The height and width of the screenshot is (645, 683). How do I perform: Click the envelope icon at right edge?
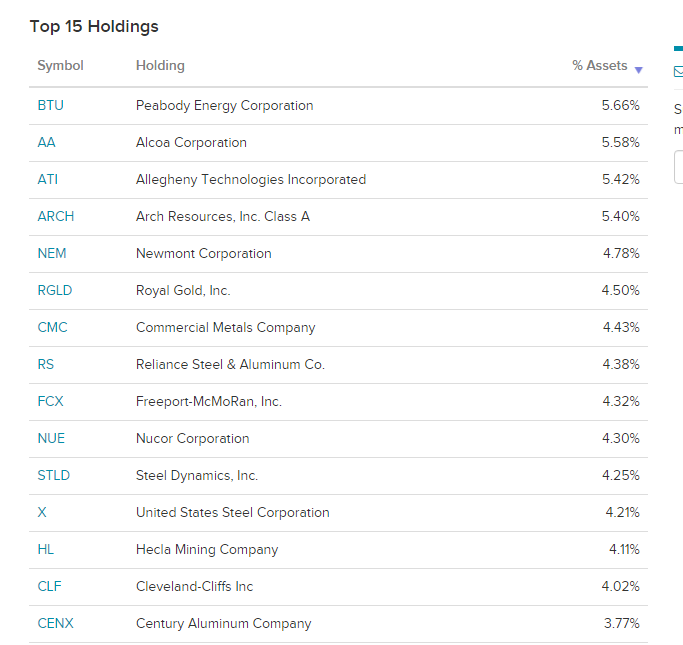coord(679,71)
